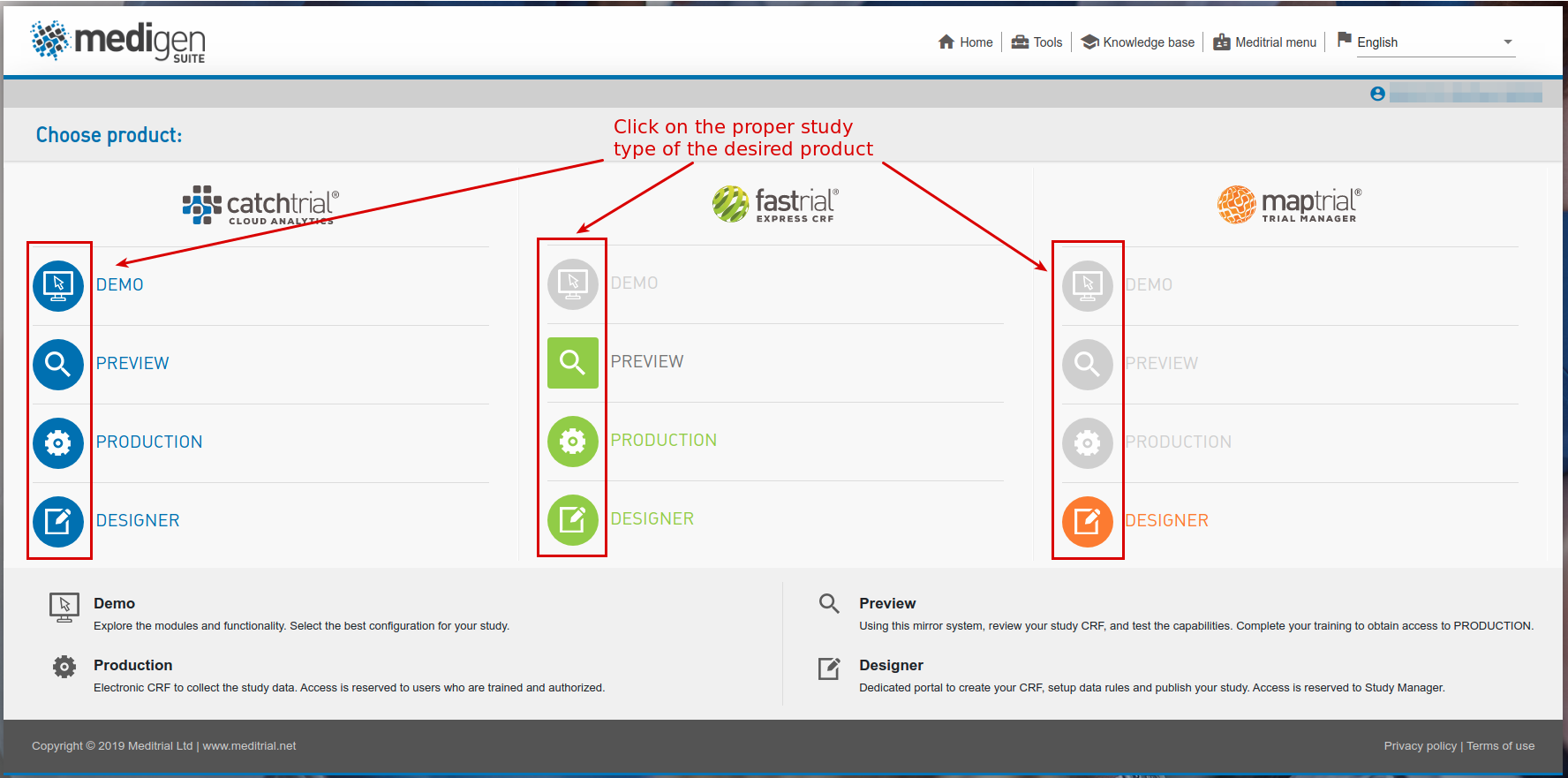Click the blurred username in header bar
Screen dimensions: 1568x778
(1466, 94)
